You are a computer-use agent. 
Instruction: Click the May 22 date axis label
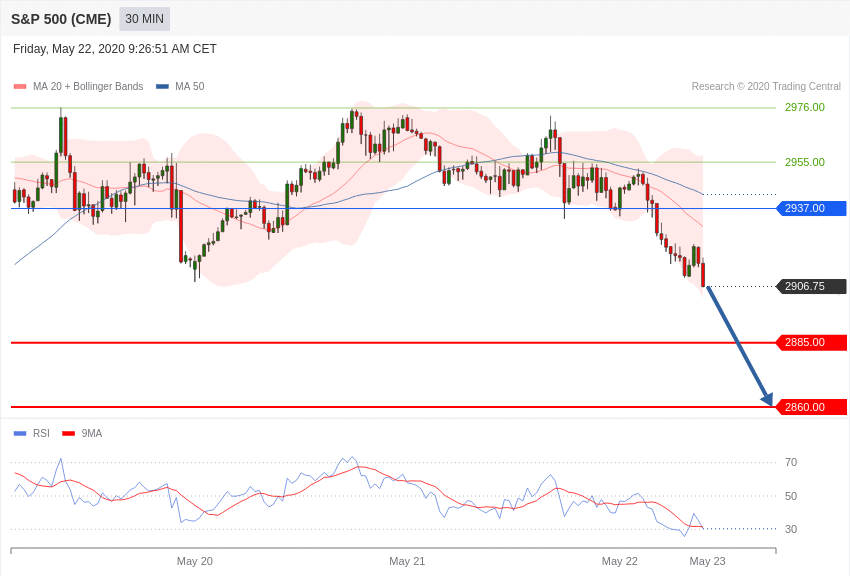[620, 561]
